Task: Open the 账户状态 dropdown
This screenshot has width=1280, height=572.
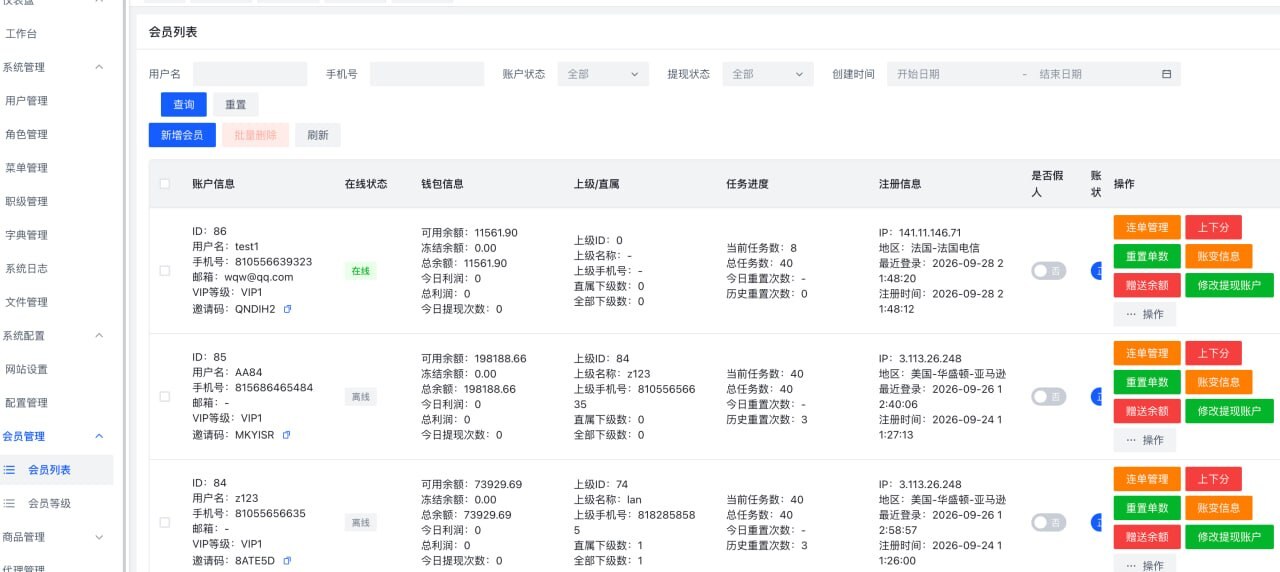Action: 603,74
